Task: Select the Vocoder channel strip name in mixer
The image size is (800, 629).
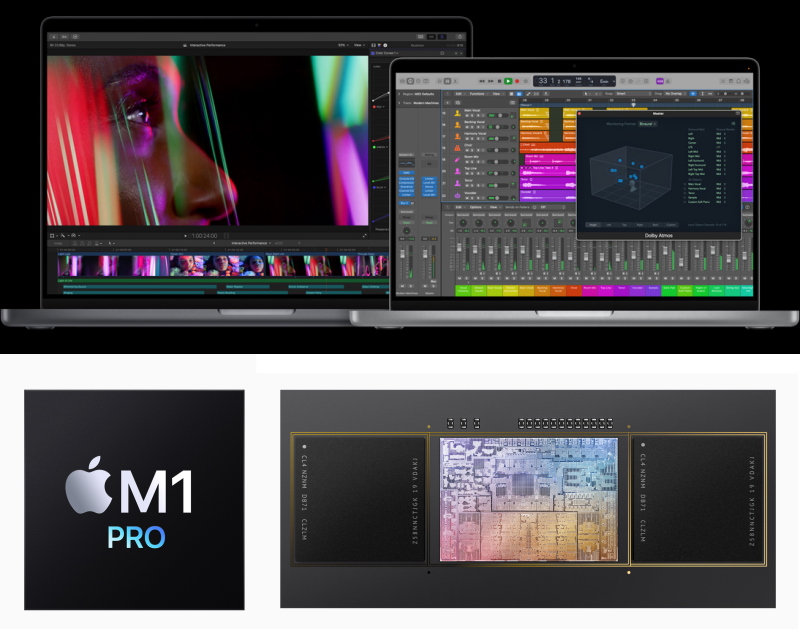Action: (637, 289)
